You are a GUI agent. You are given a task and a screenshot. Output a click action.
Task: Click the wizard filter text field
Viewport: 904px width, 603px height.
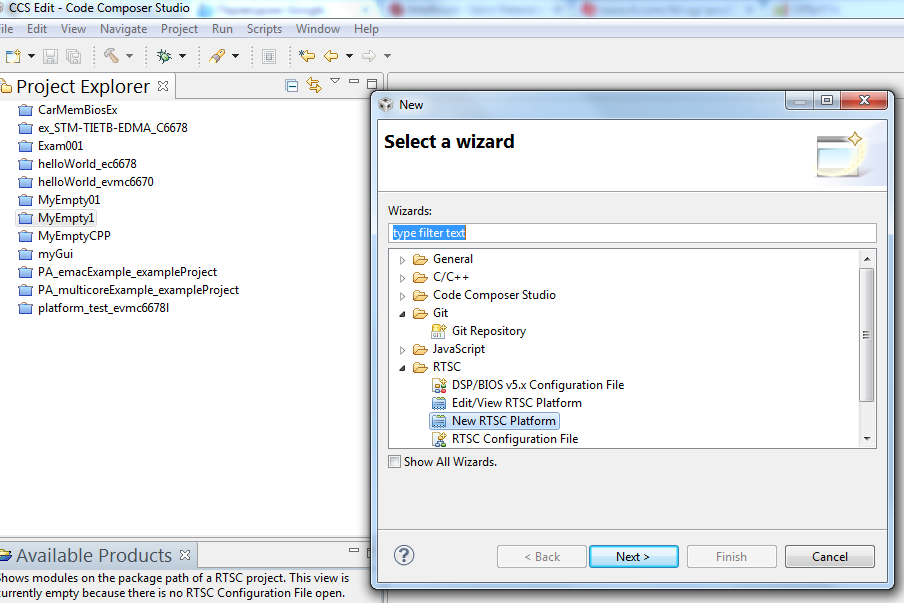632,233
